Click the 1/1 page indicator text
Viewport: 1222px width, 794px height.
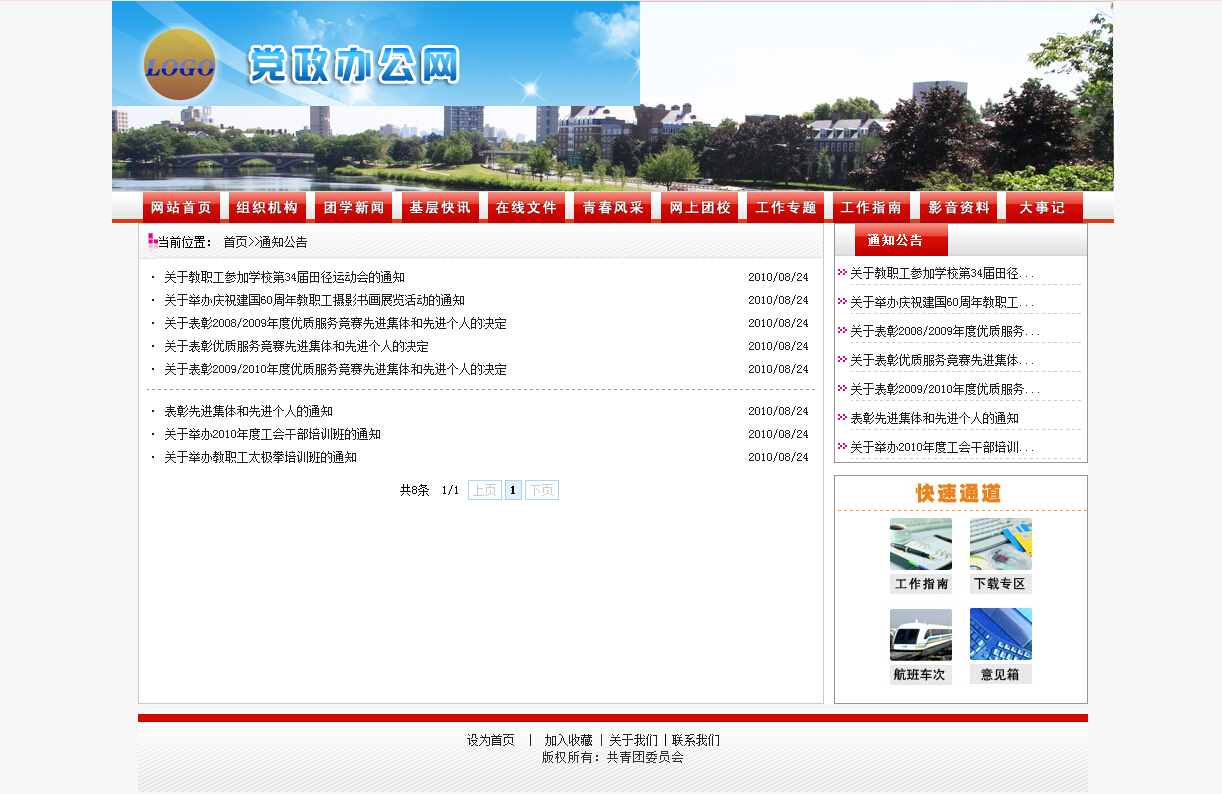pos(450,490)
